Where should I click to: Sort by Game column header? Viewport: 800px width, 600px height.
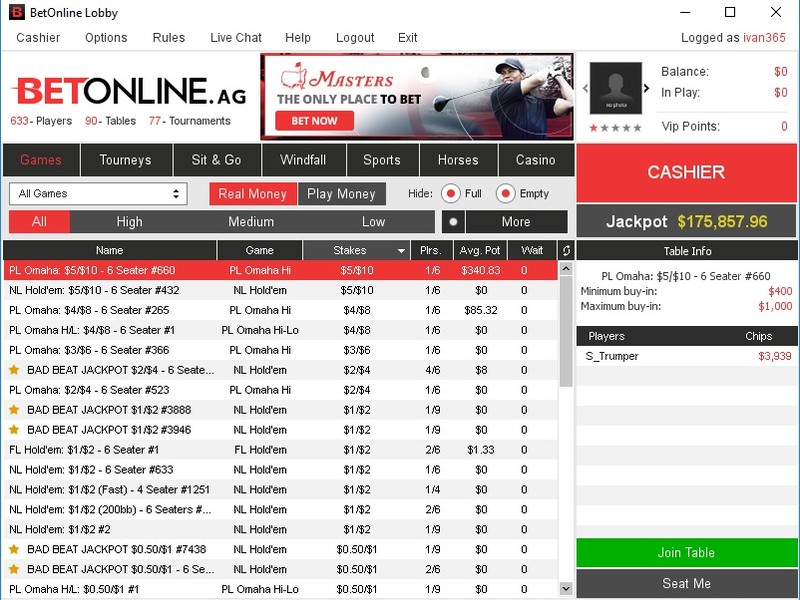(260, 251)
